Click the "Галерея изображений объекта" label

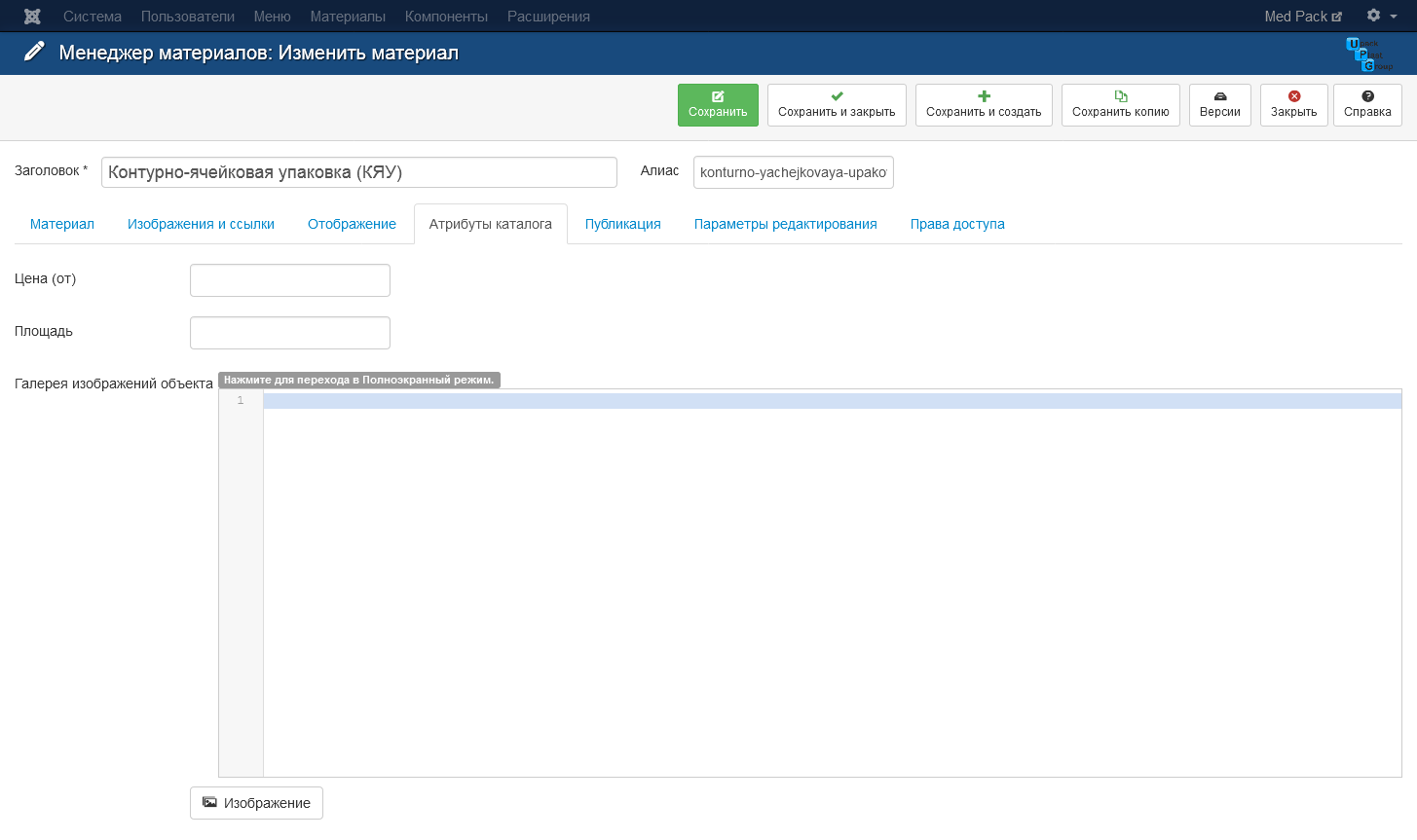114,383
